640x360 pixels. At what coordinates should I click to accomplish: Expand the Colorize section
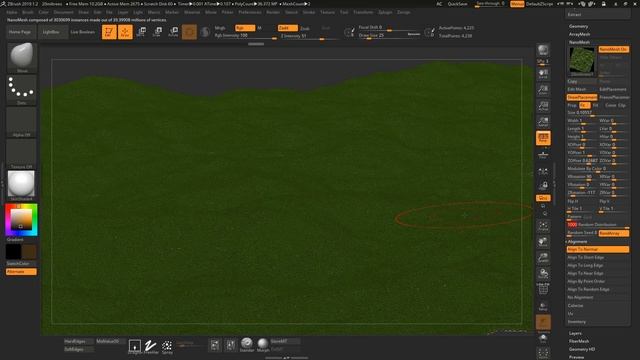(576, 305)
